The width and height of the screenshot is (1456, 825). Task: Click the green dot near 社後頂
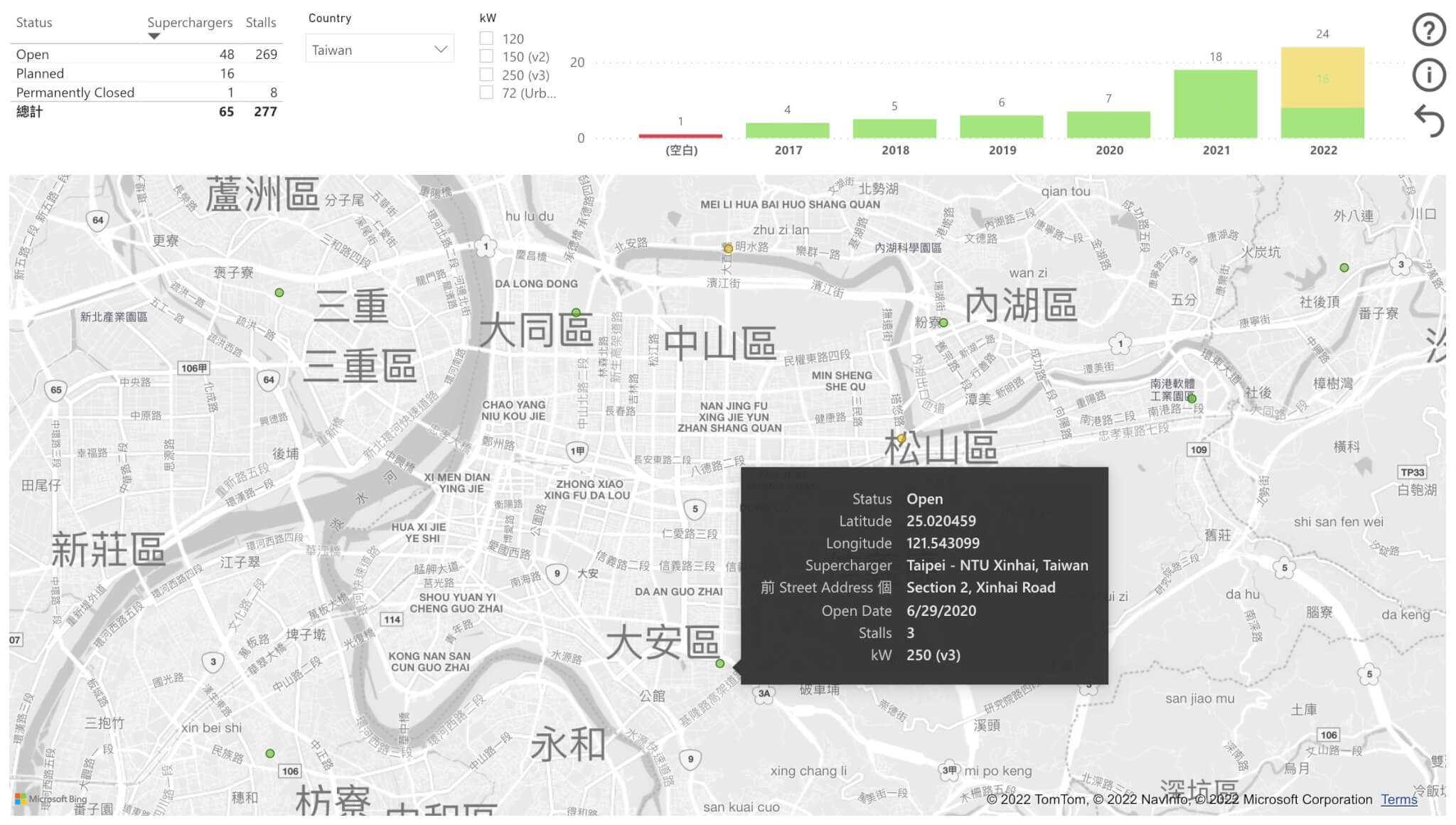[1344, 267]
